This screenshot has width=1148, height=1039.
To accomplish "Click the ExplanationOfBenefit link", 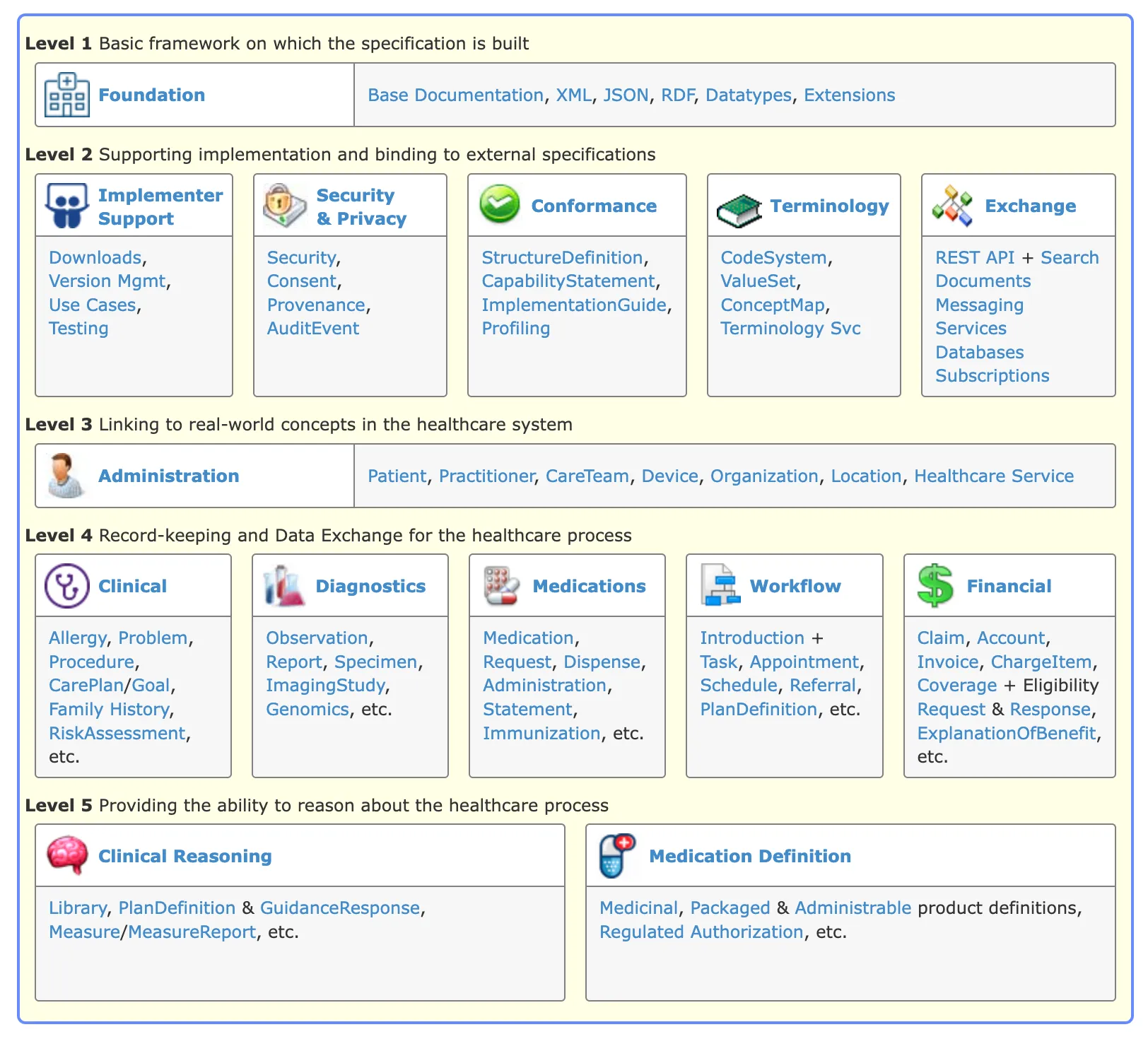I will click(x=1007, y=733).
